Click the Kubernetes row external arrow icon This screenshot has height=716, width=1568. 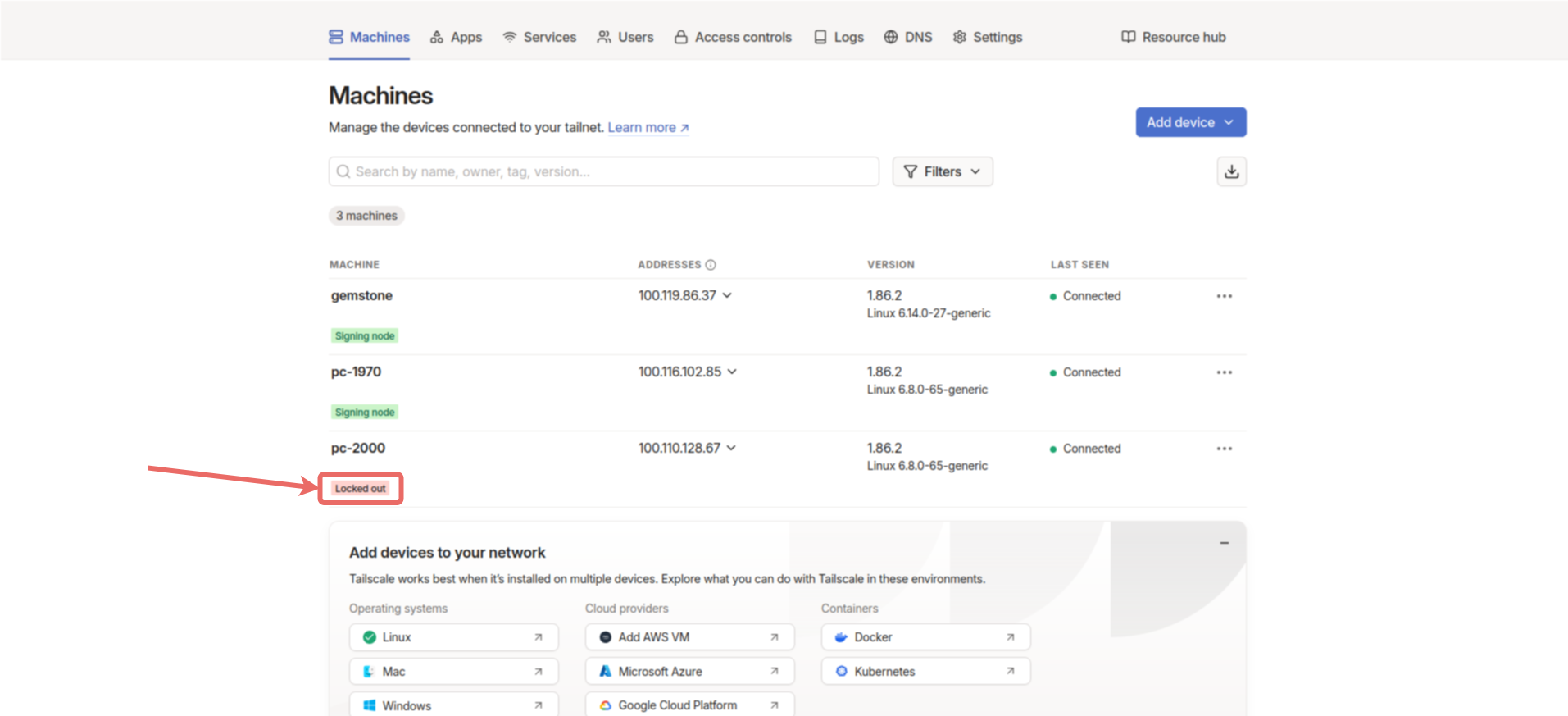click(1011, 672)
